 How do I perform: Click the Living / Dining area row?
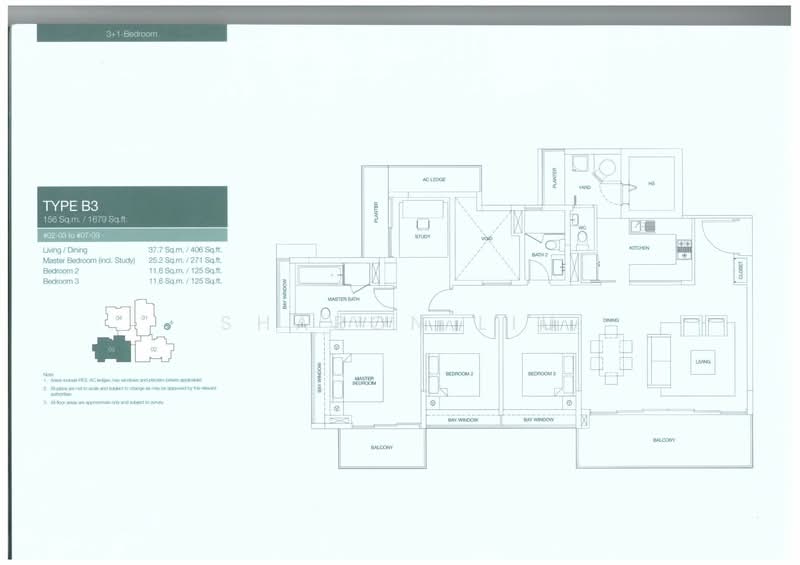coord(131,249)
